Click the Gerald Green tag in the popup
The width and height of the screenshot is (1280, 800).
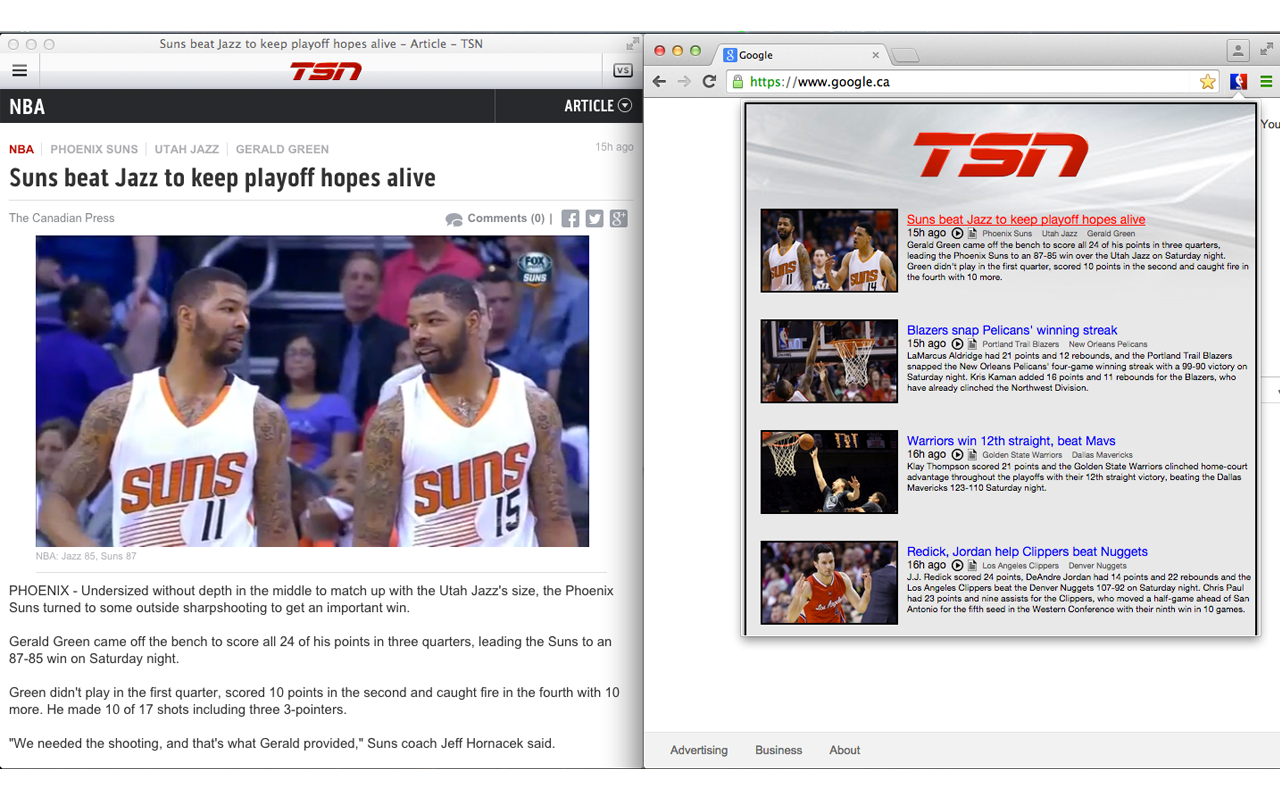[x=1111, y=234]
